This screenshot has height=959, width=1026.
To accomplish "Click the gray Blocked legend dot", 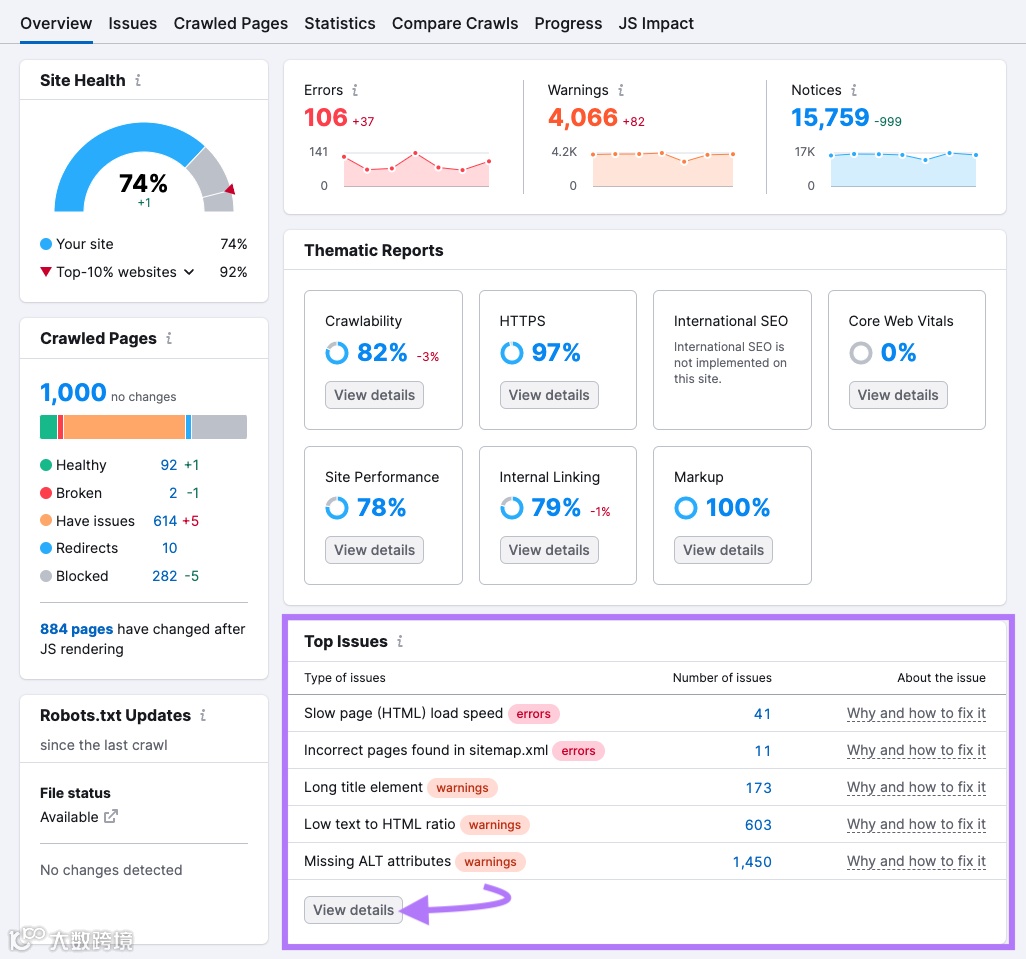I will pos(46,576).
